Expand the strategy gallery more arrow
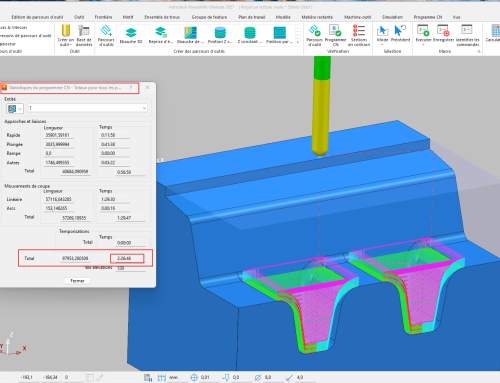Image resolution: width=500 pixels, height=383 pixels. [x=298, y=42]
